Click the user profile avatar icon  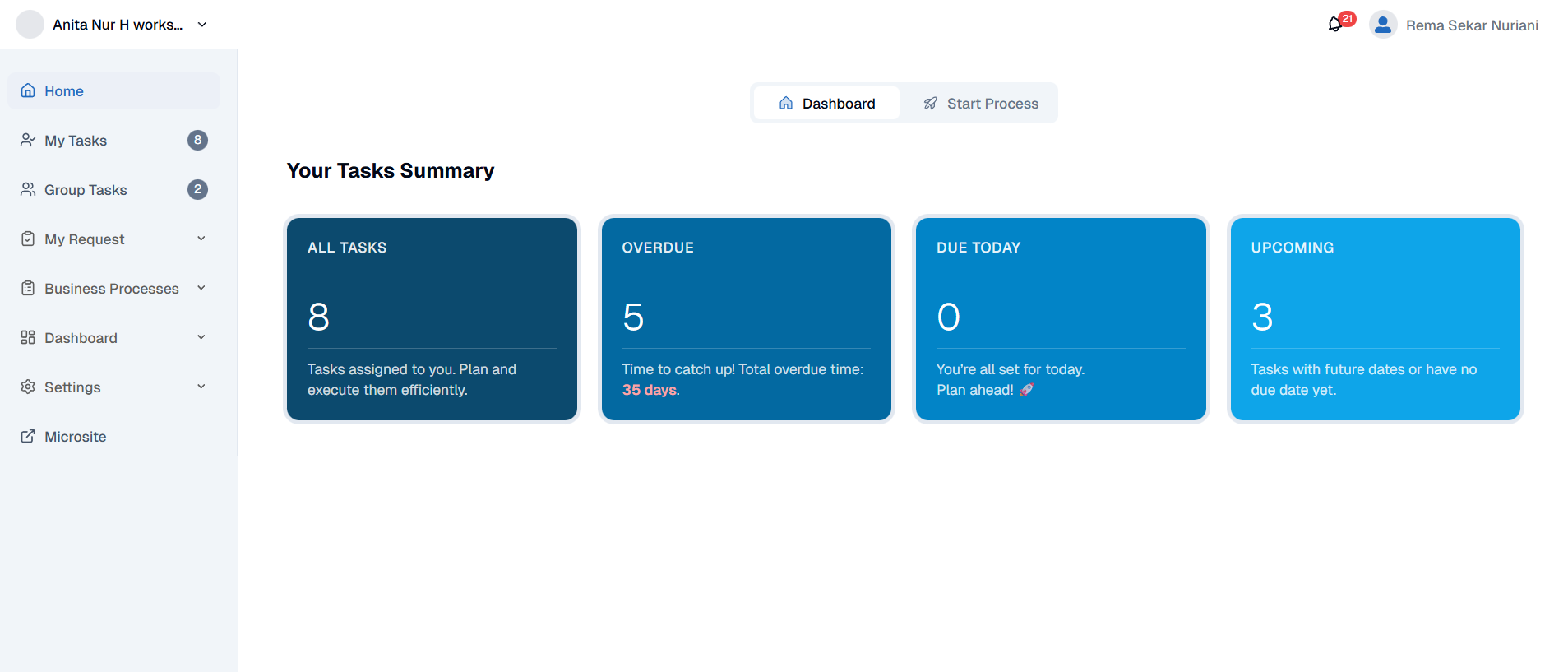(x=1383, y=25)
